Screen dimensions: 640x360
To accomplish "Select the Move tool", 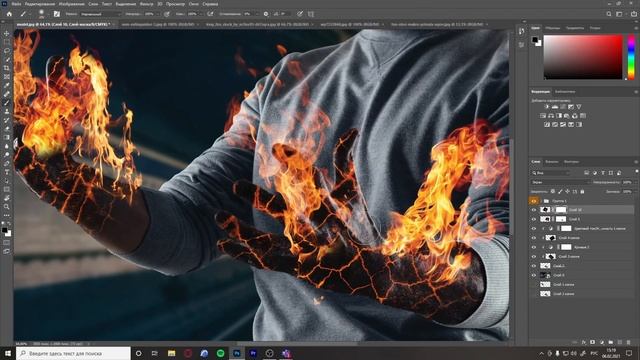I will point(7,33).
